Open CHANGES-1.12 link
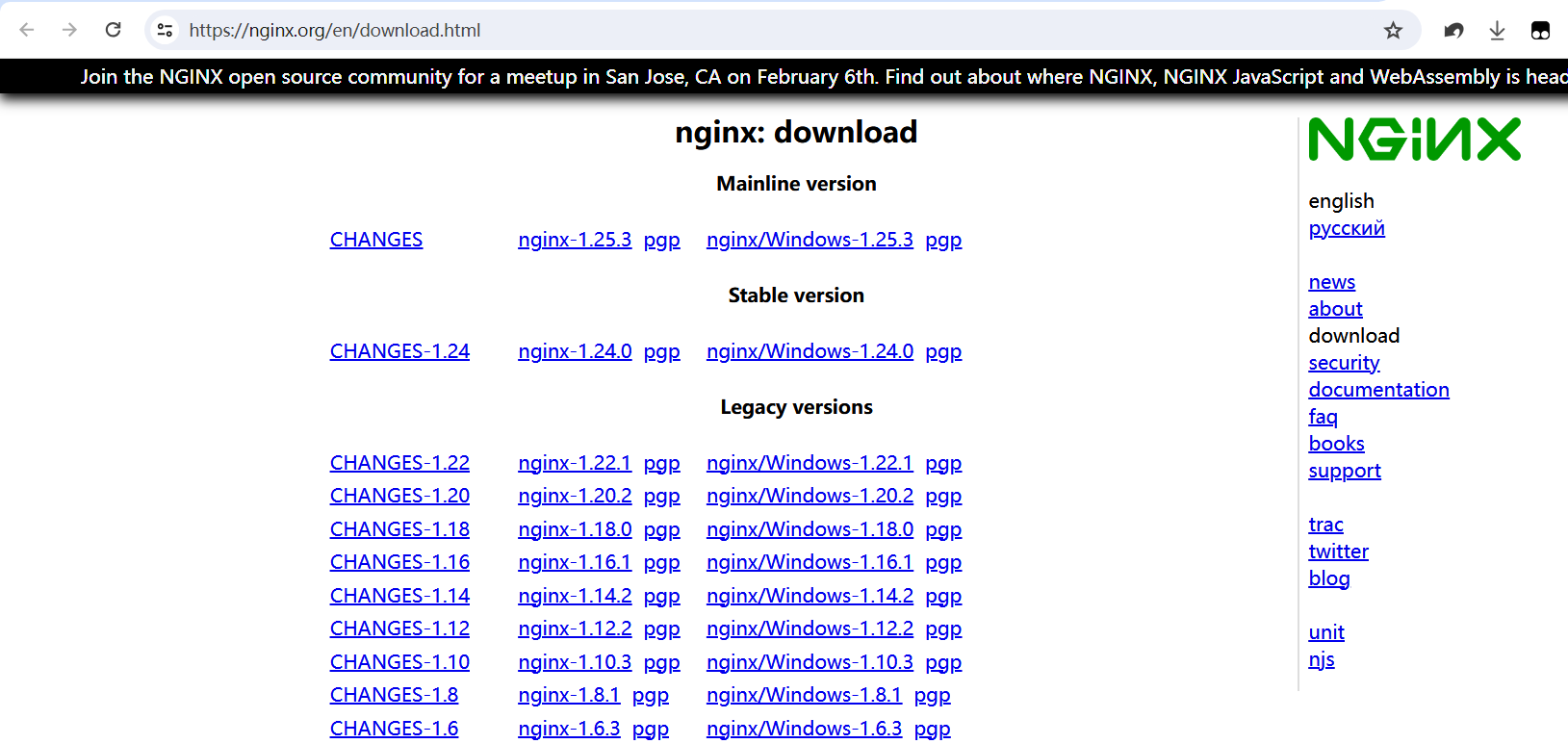This screenshot has width=1568, height=744. point(399,629)
